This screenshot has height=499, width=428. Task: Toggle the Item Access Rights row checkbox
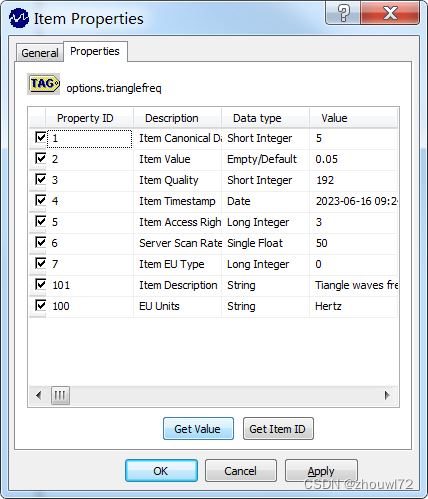(41, 221)
